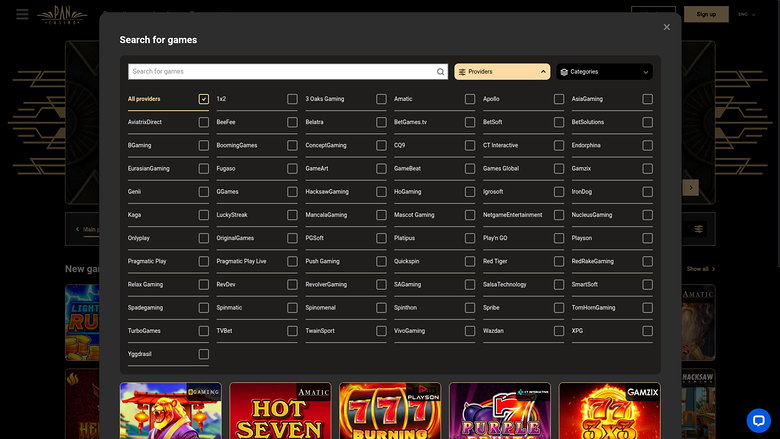Open the Purple Fruits game thumbnail
The width and height of the screenshot is (780, 439).
tap(499, 411)
